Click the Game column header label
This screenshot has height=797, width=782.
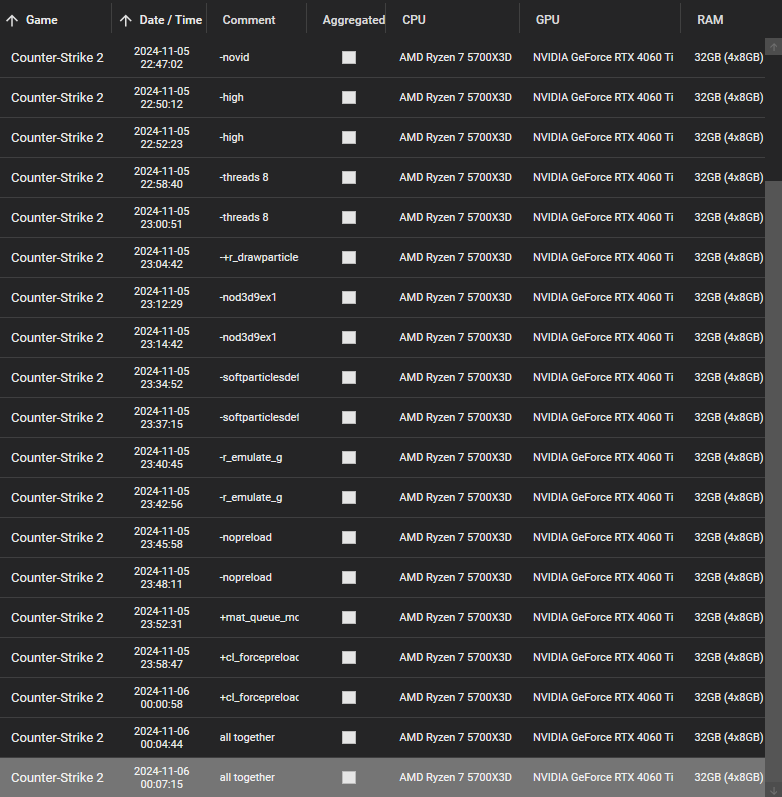coord(42,20)
